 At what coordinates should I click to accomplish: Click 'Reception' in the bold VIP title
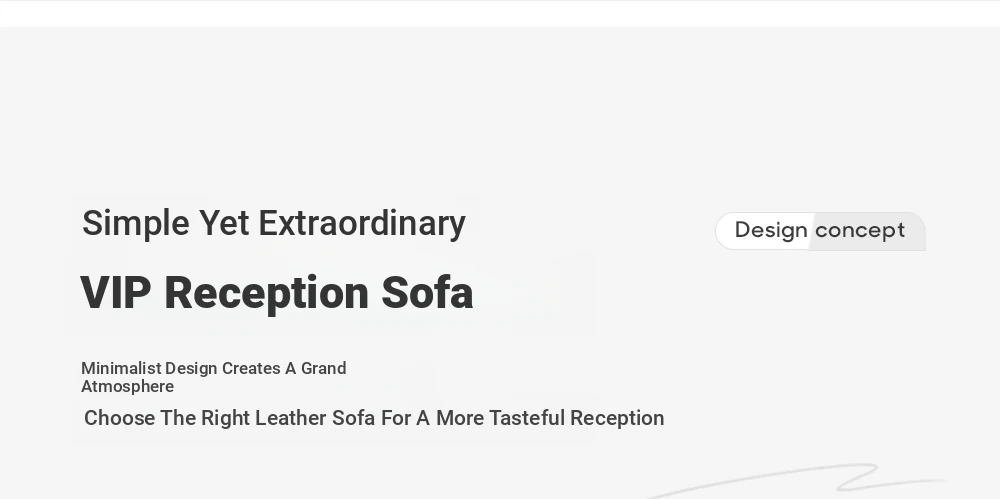(267, 295)
